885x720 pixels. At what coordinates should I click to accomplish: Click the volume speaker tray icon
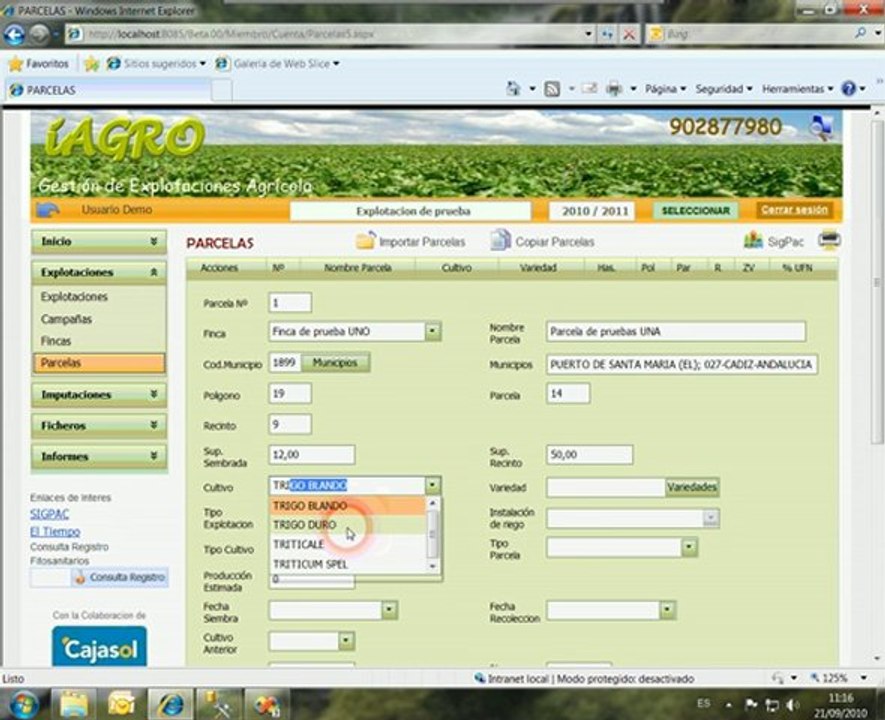point(792,705)
